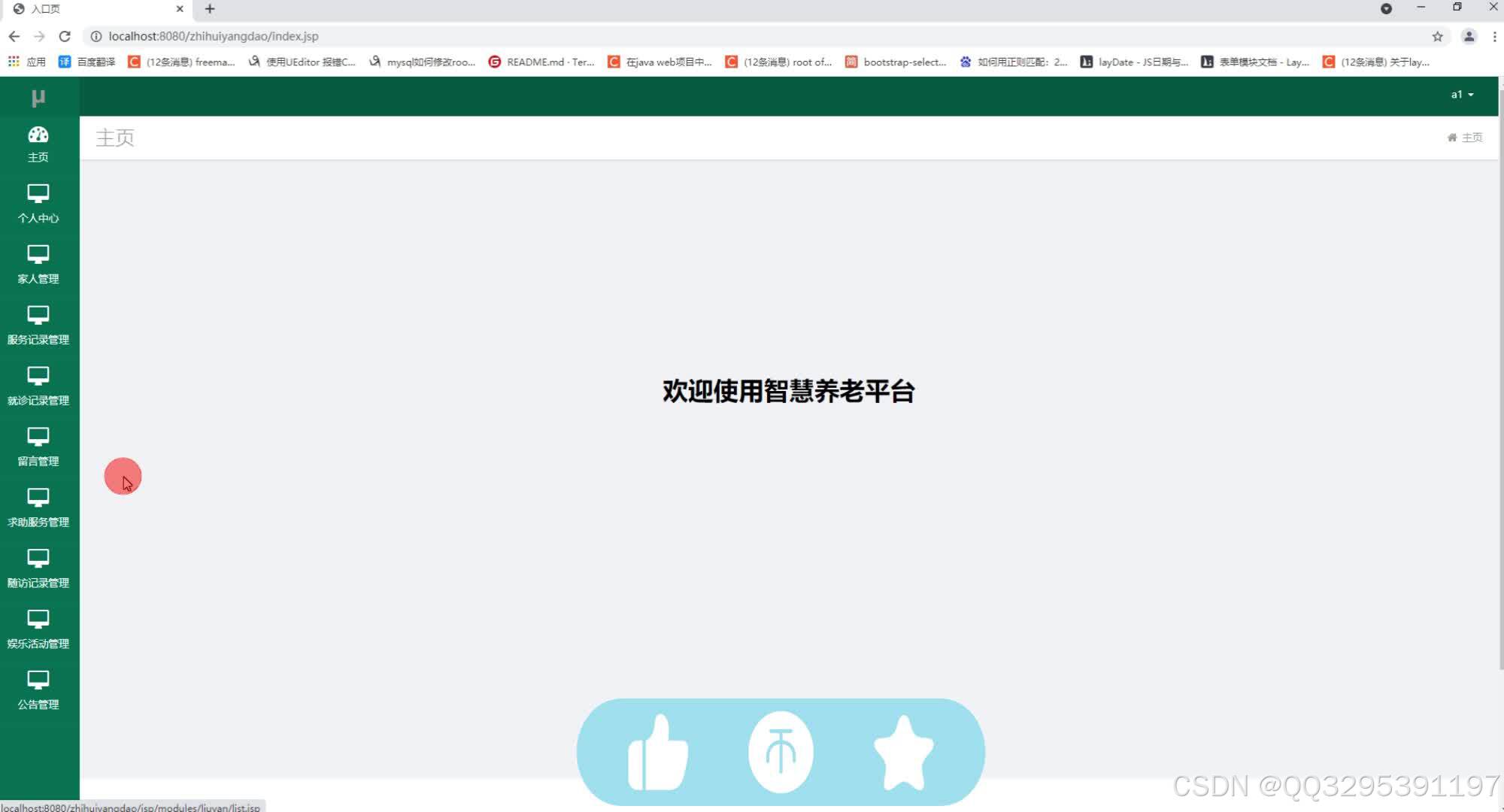Open 关于lay... CSDN bookmark
This screenshot has height=812, width=1504.
click(1376, 62)
